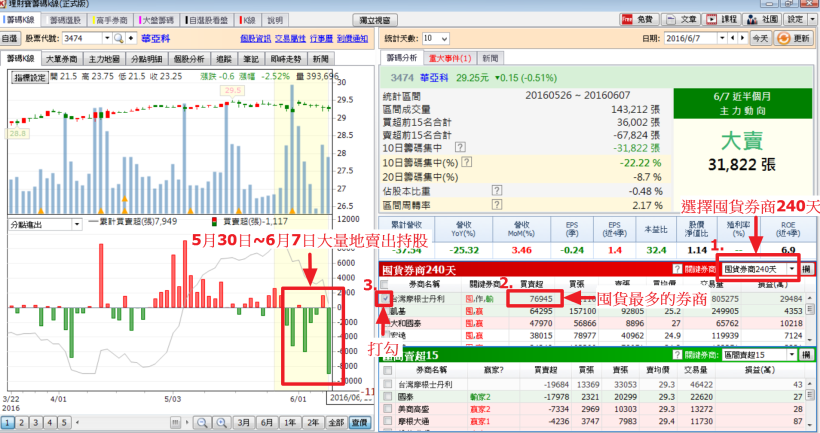Open the 統計天數 dropdown
820x433 pixels.
pos(443,38)
